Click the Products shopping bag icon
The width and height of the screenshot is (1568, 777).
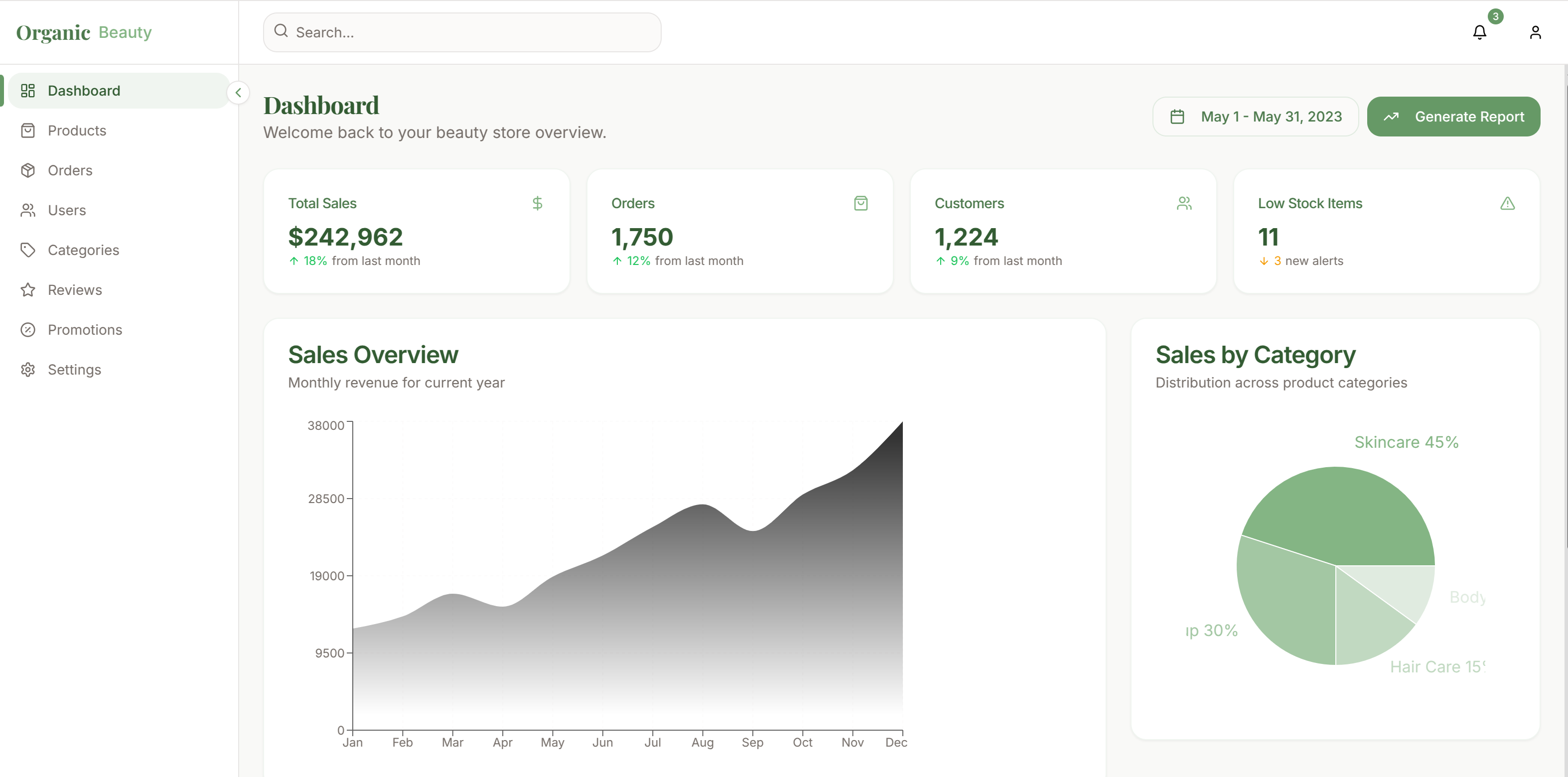[x=28, y=131]
